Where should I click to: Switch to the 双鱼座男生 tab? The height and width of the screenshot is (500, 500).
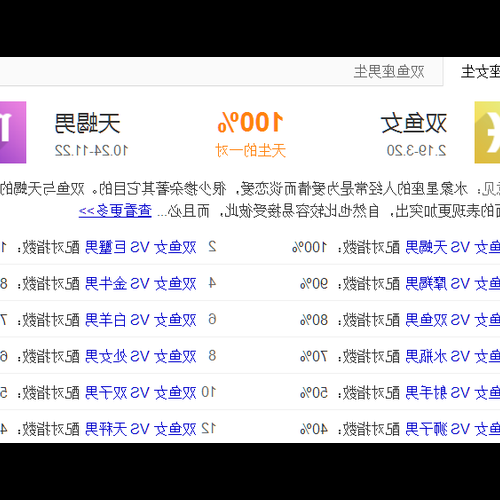(389, 72)
